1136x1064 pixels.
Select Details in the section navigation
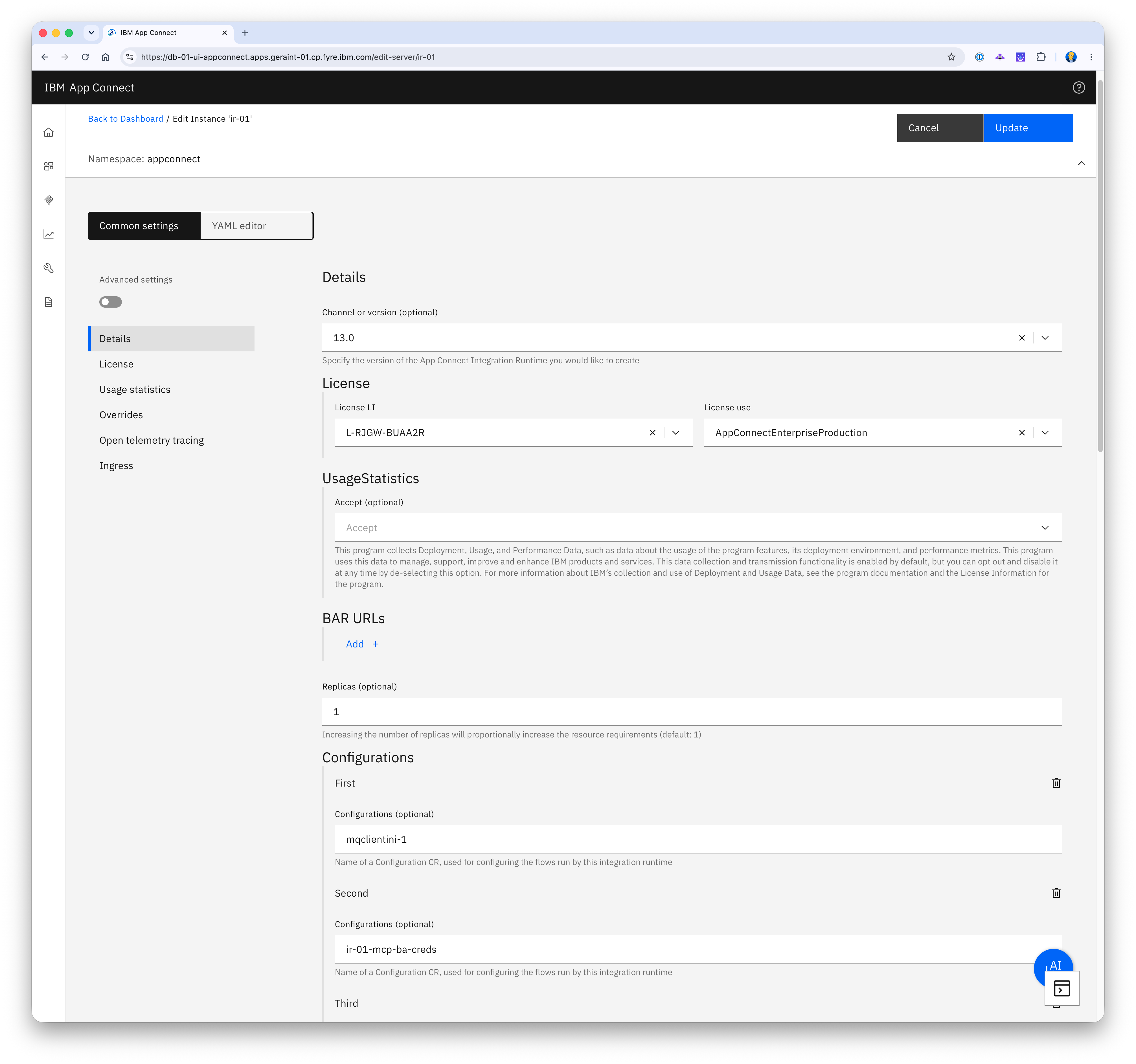172,338
